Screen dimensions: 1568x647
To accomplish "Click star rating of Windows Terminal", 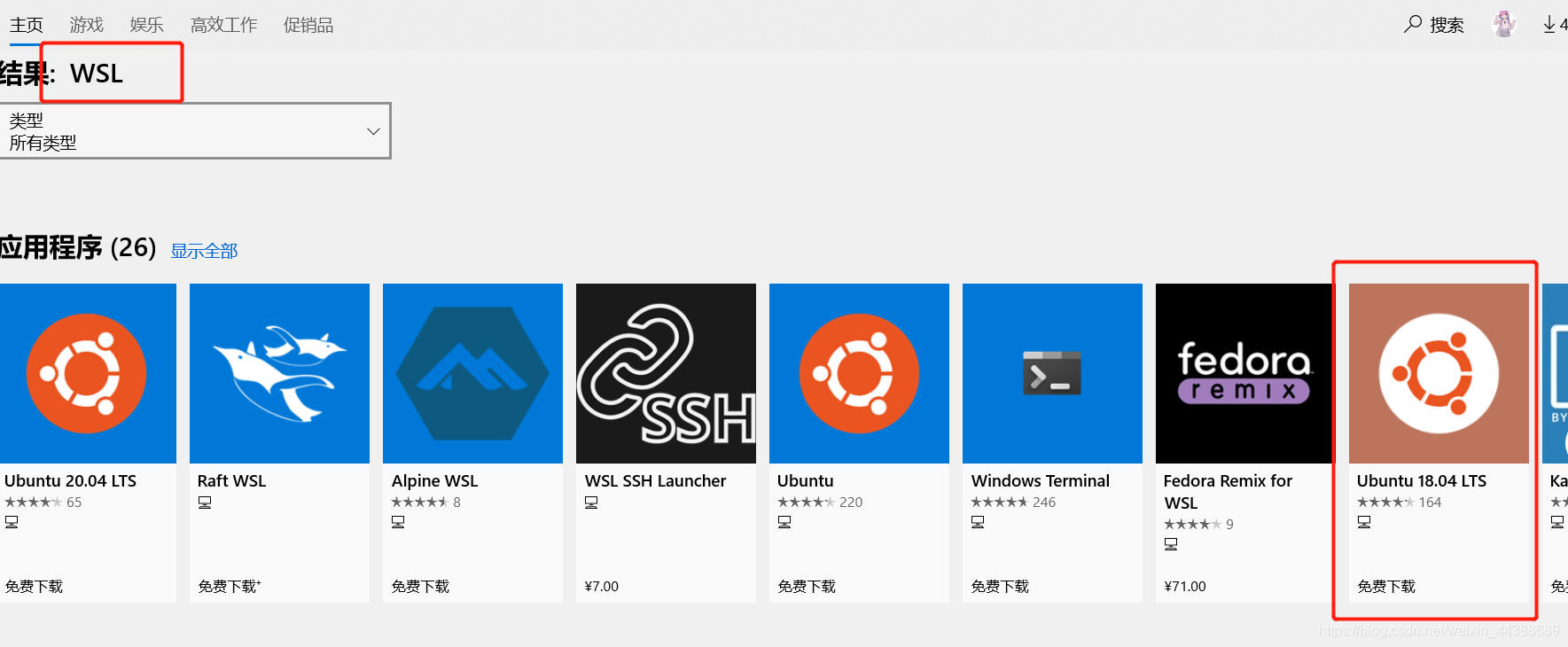I will click(x=1000, y=503).
